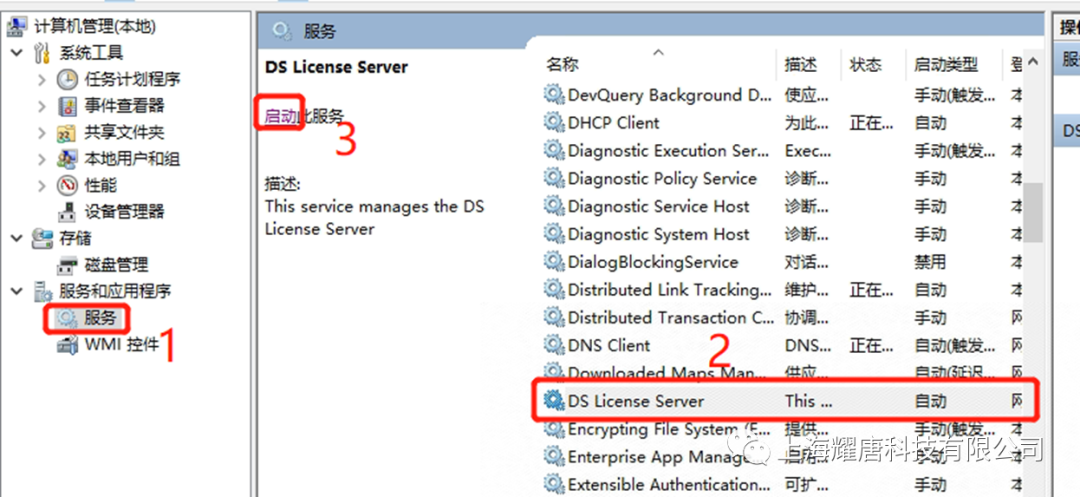The width and height of the screenshot is (1080, 497).
Task: Click DNS Client service gear icon
Action: [x=553, y=345]
